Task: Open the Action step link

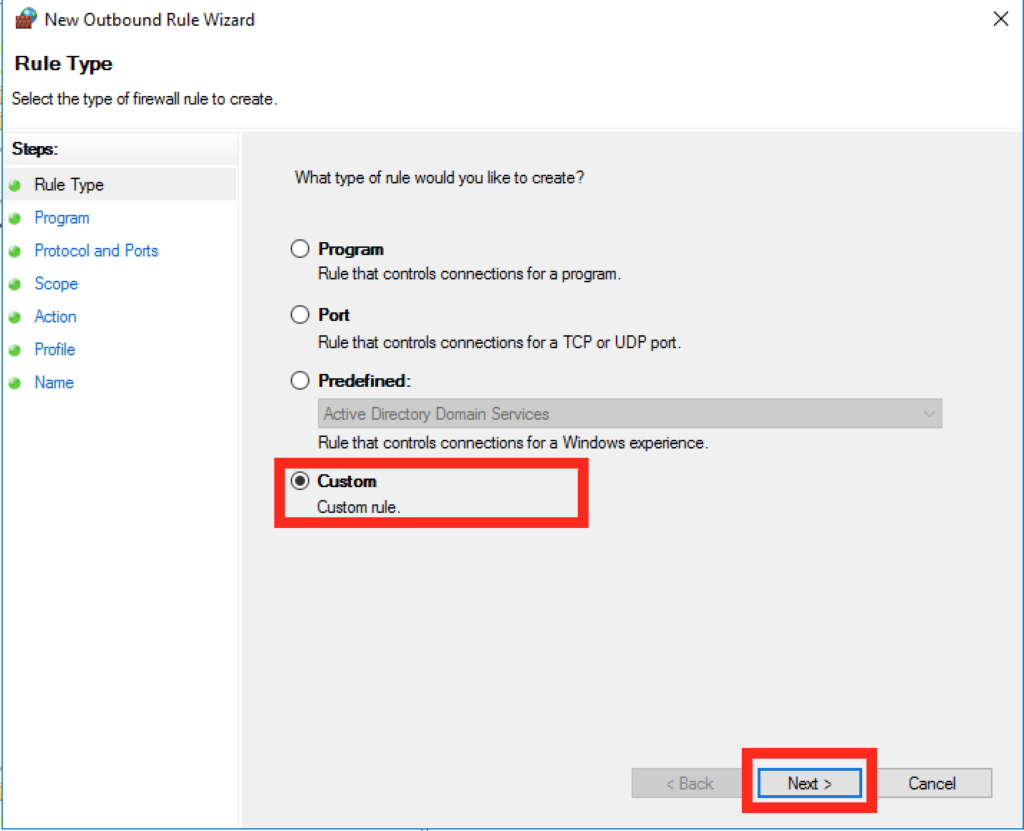Action: click(x=55, y=317)
